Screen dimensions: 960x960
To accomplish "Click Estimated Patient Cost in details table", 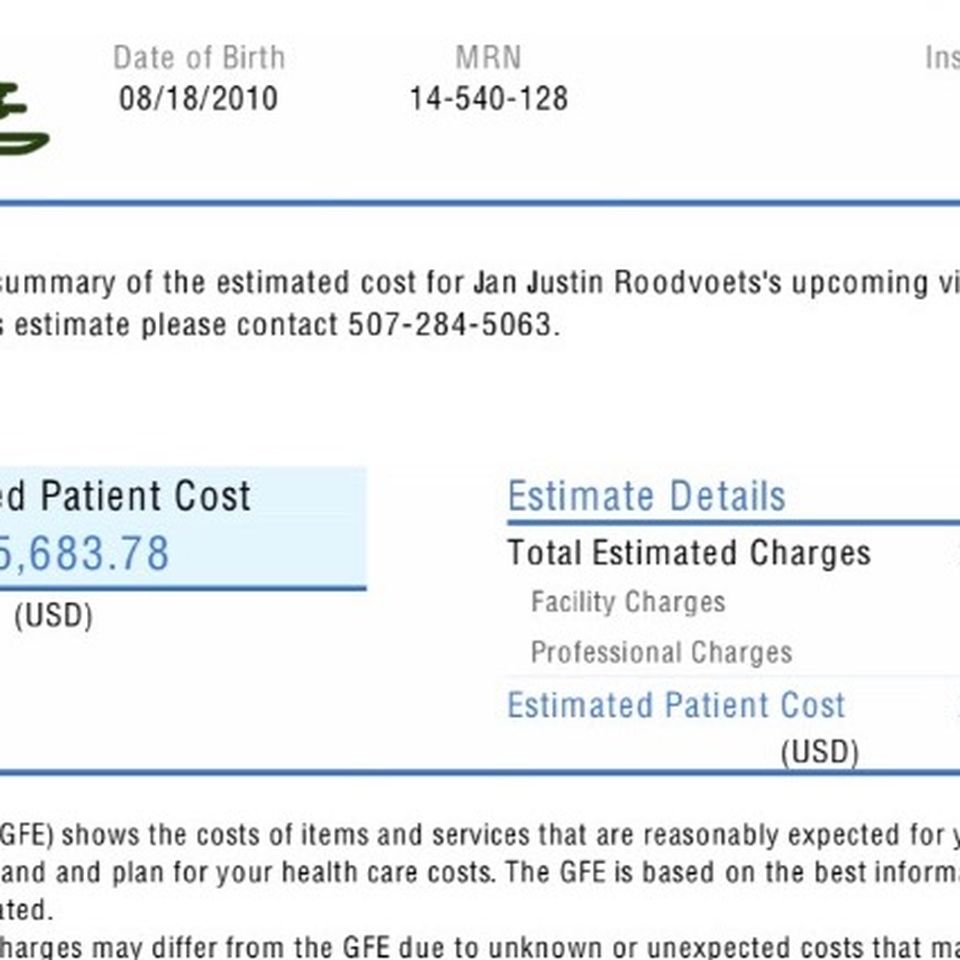I will coord(676,705).
